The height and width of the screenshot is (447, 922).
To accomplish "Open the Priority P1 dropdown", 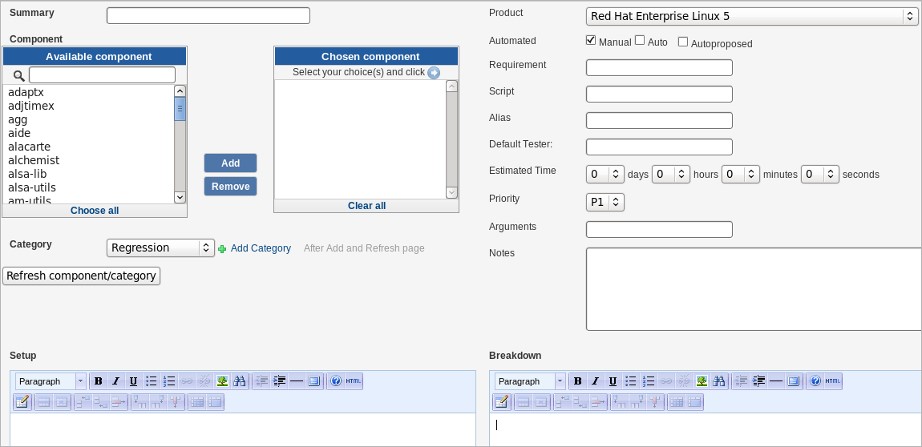I will point(605,202).
